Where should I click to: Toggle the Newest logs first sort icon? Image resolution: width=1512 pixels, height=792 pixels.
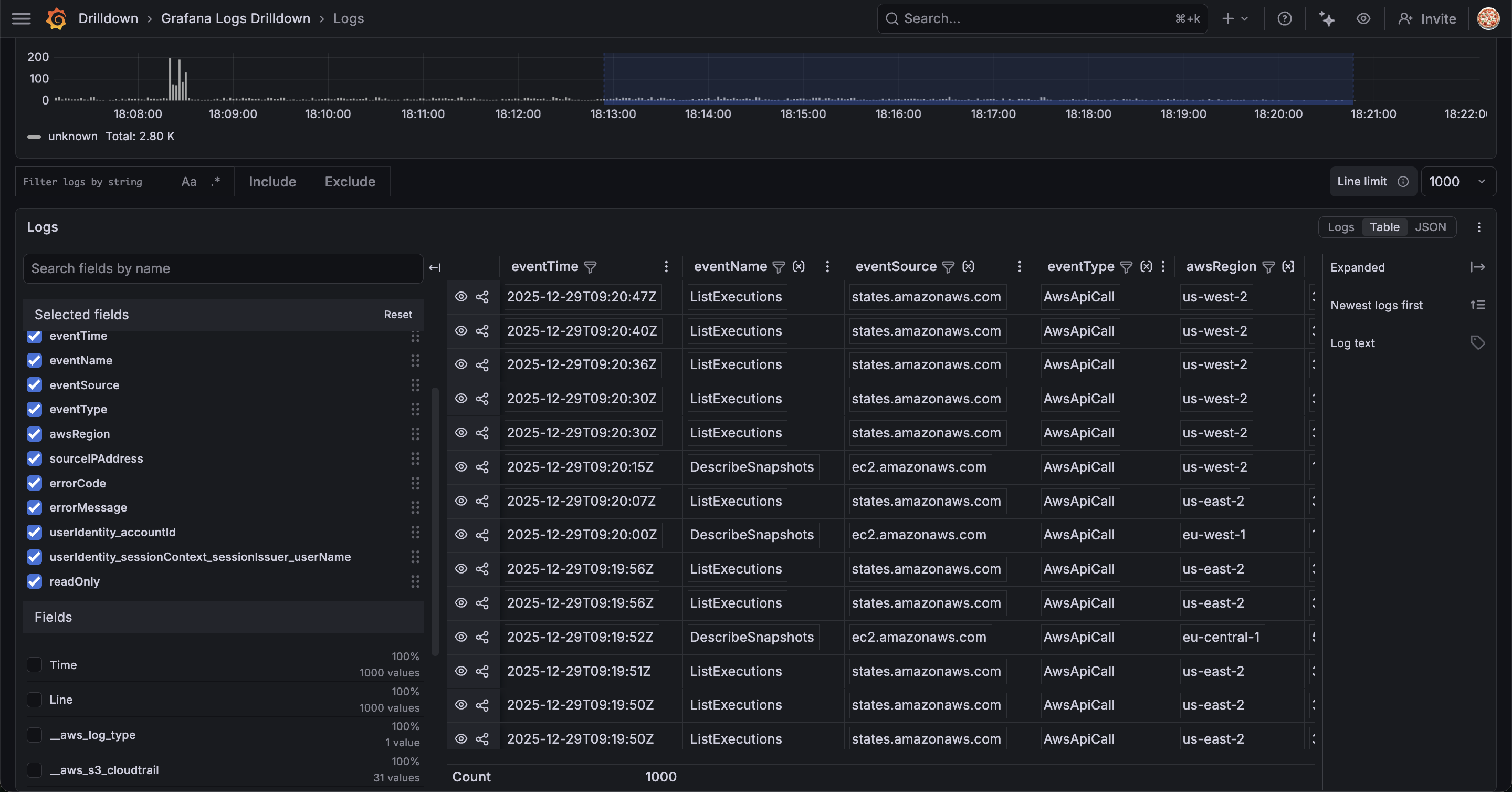pyautogui.click(x=1477, y=305)
